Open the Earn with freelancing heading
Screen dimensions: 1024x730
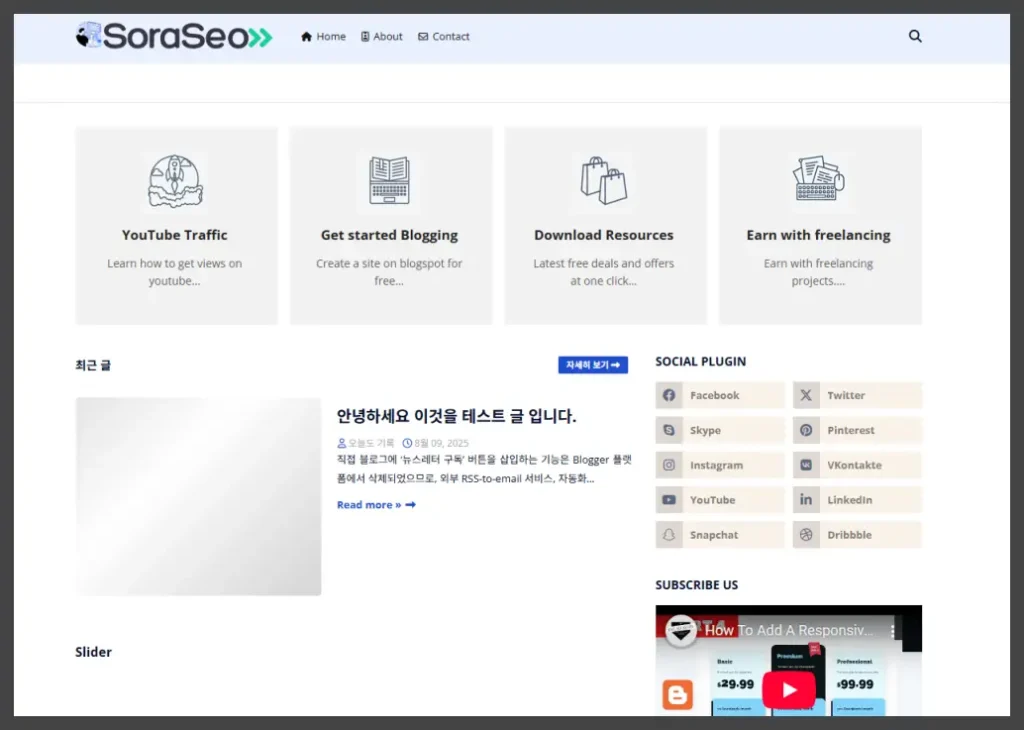(818, 235)
